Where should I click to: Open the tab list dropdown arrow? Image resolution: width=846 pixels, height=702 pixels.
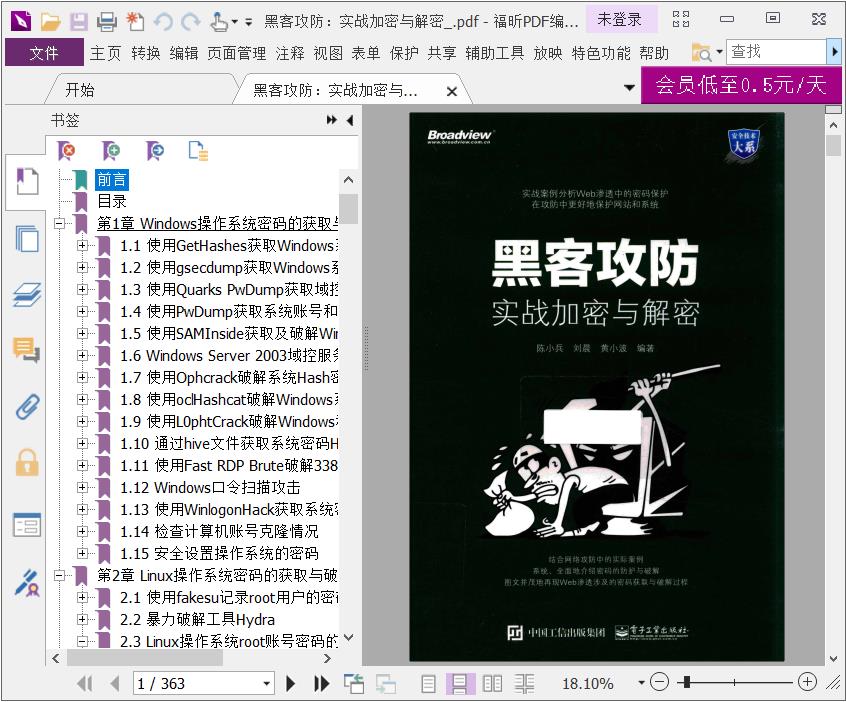(x=629, y=87)
